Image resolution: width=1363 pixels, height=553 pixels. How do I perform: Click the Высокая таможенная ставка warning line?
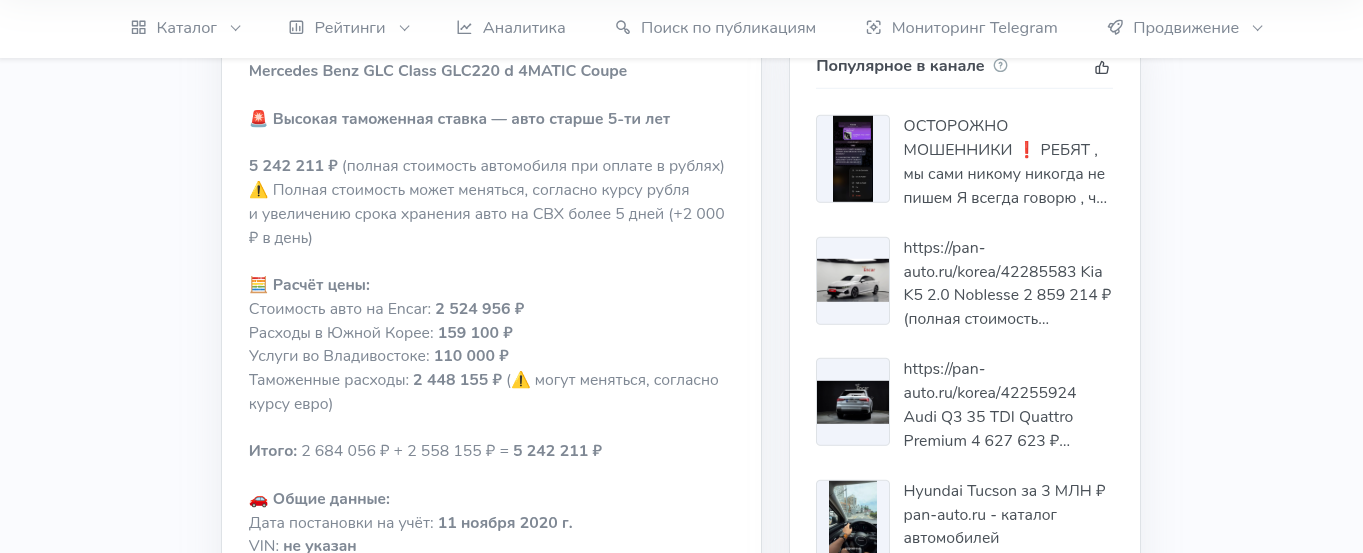click(459, 119)
